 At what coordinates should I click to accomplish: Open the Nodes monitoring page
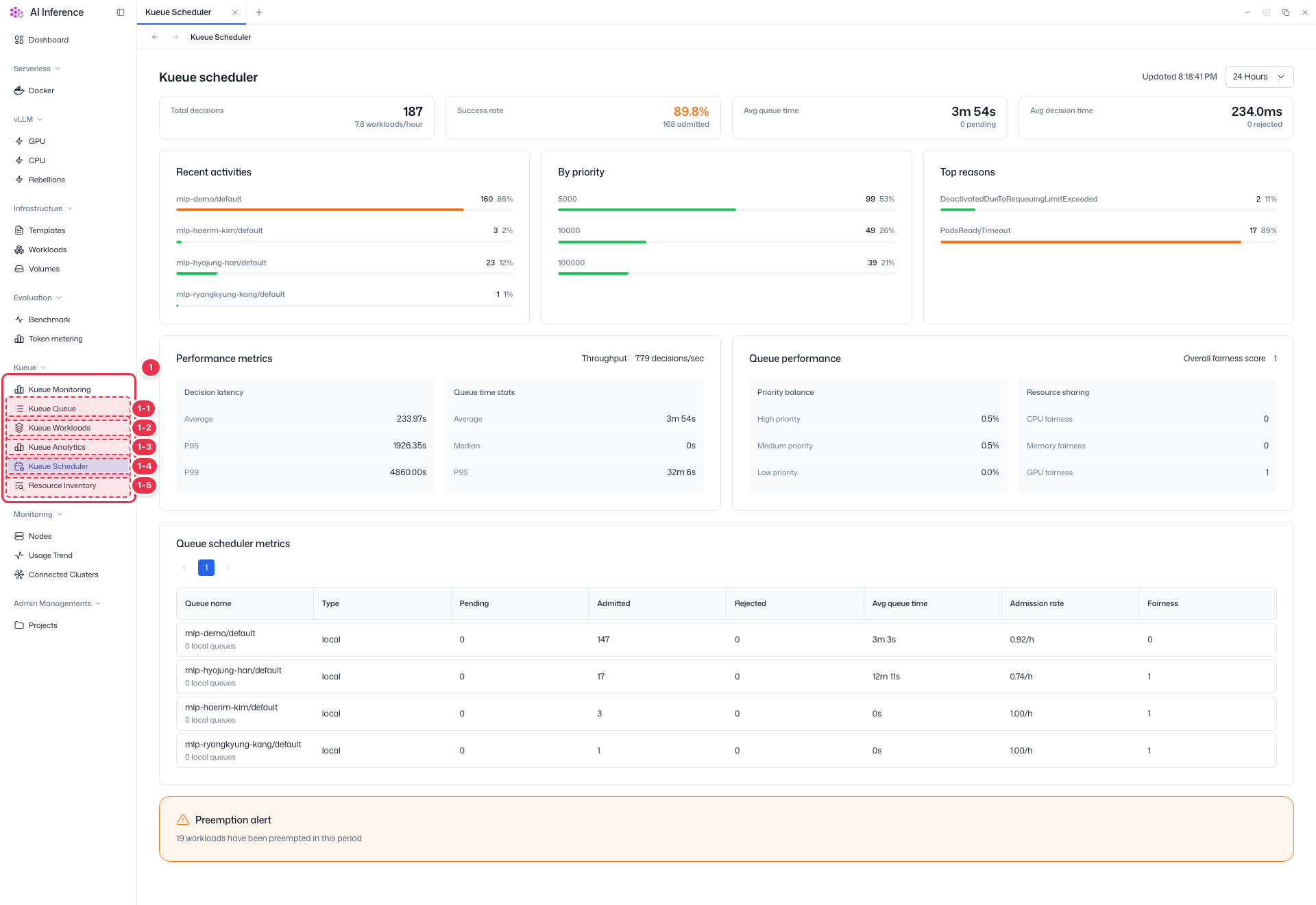(x=40, y=536)
